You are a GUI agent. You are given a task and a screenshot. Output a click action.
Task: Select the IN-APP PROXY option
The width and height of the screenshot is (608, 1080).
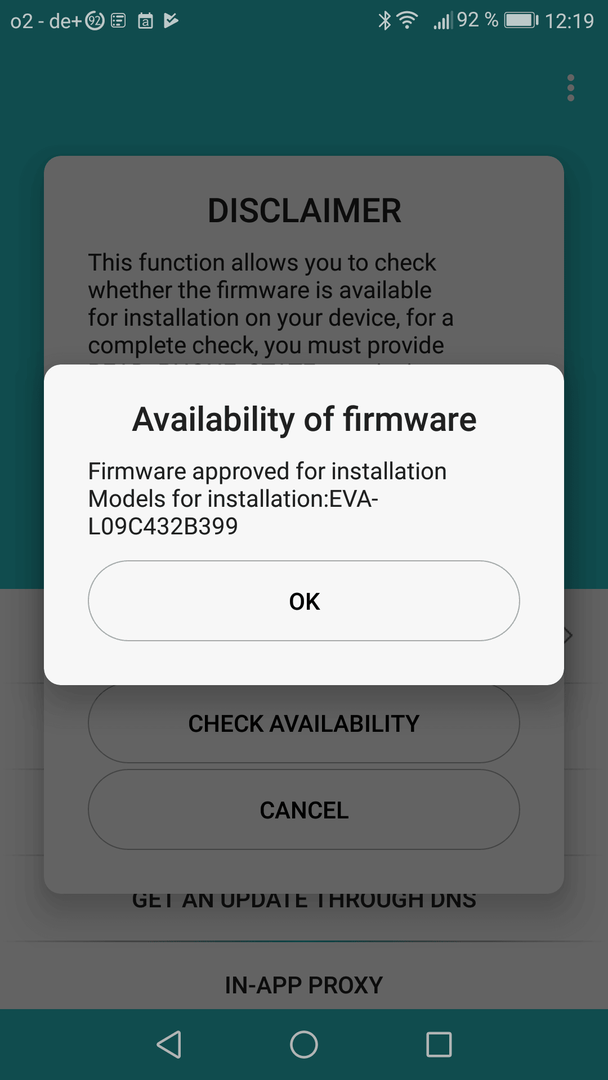click(x=304, y=984)
